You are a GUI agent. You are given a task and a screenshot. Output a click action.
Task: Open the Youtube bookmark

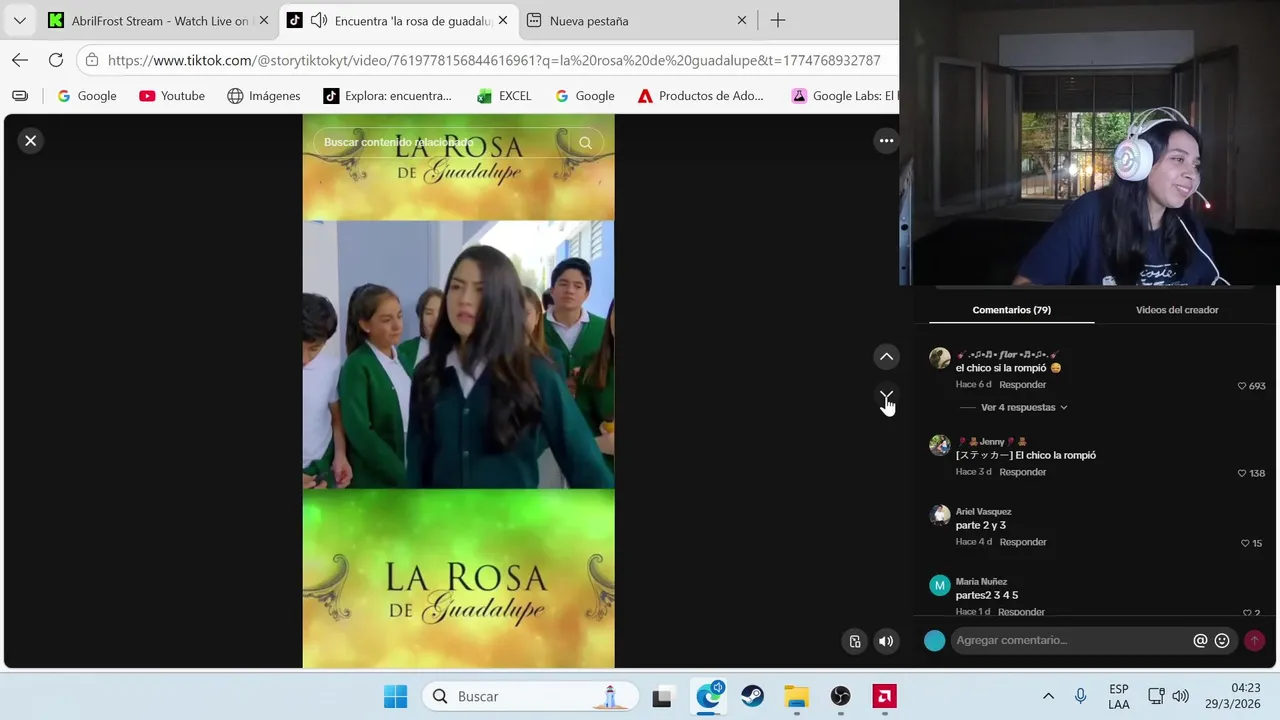(172, 96)
